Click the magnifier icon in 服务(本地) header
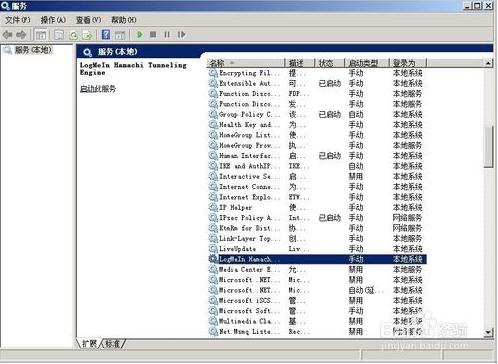The width and height of the screenshot is (498, 364). (87, 52)
